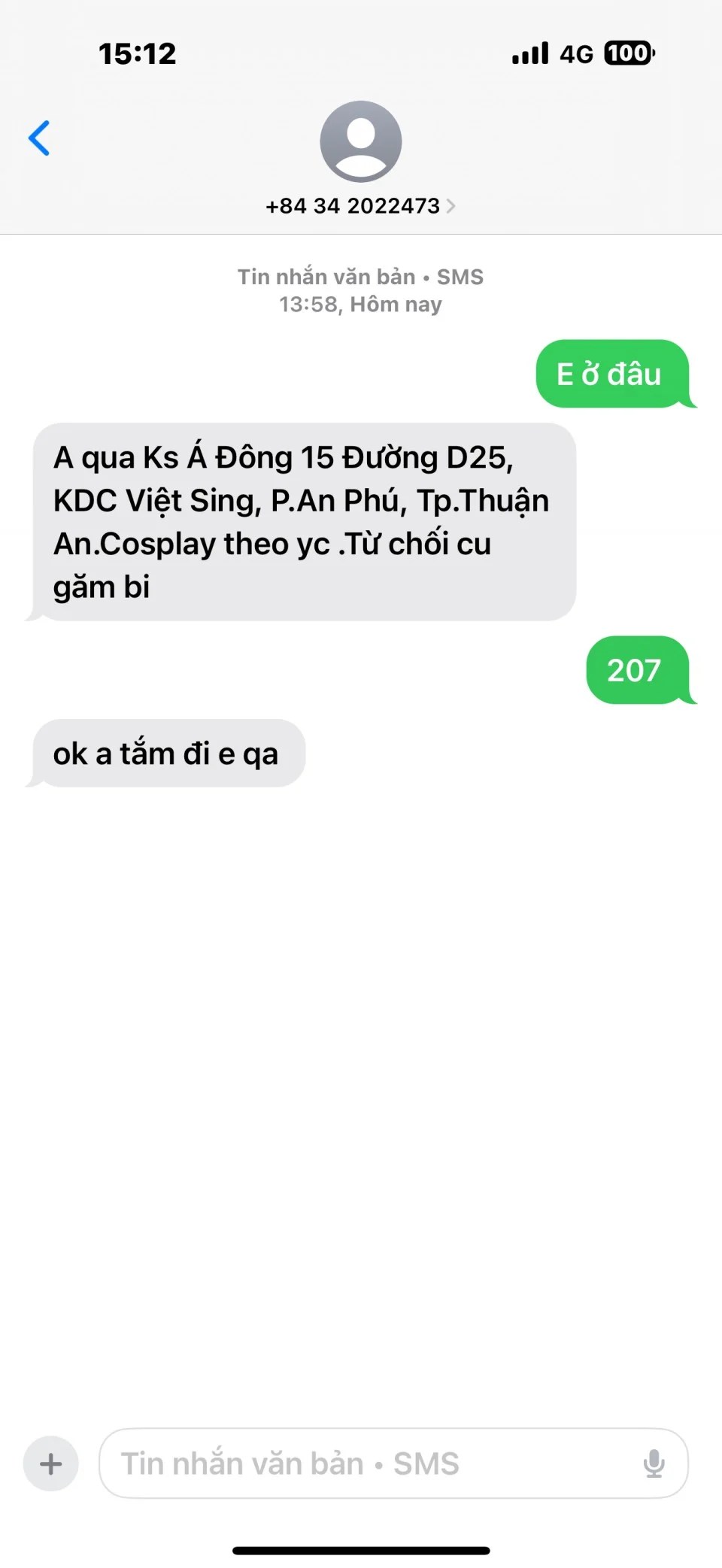The height and width of the screenshot is (1568, 722).
Task: Select the green 'E ở đâu' message bubble
Action: point(612,374)
